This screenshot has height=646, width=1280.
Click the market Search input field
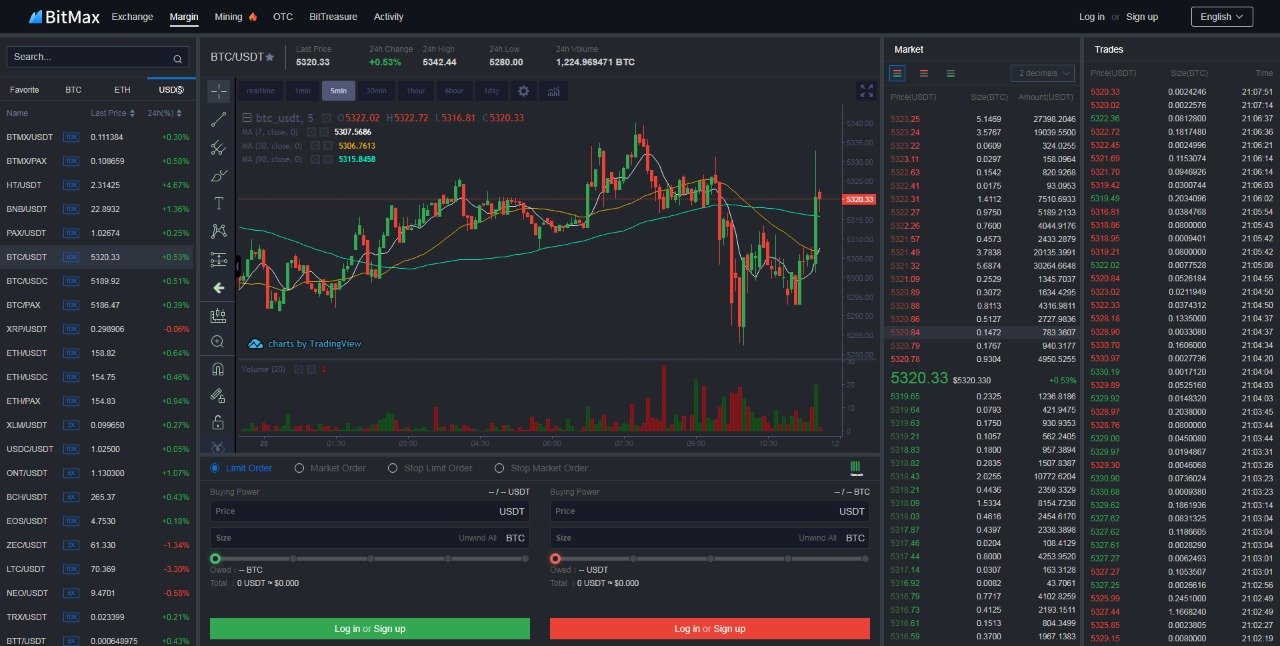[98, 58]
